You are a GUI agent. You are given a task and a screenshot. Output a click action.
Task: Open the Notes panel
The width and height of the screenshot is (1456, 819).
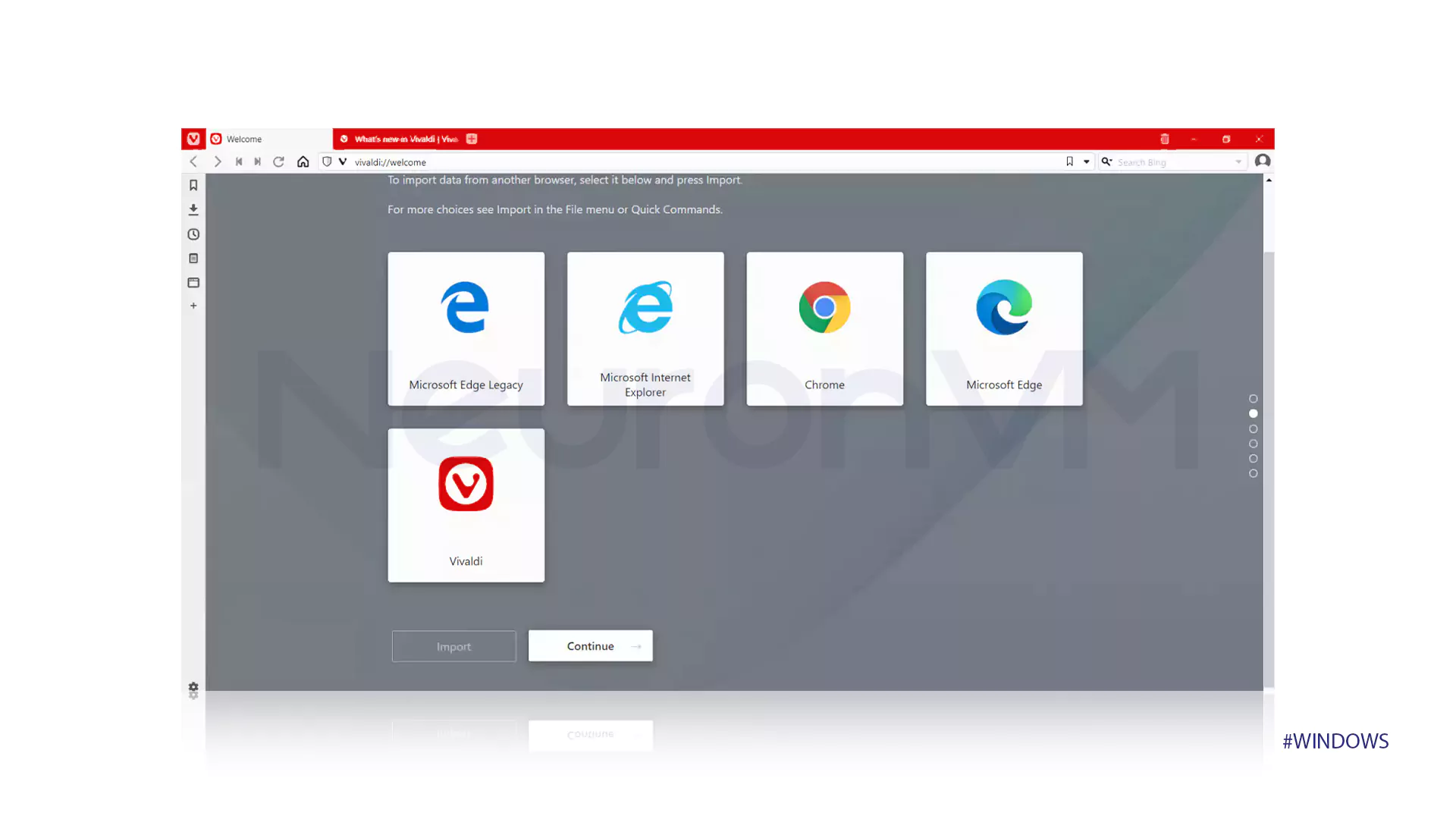[x=193, y=259]
